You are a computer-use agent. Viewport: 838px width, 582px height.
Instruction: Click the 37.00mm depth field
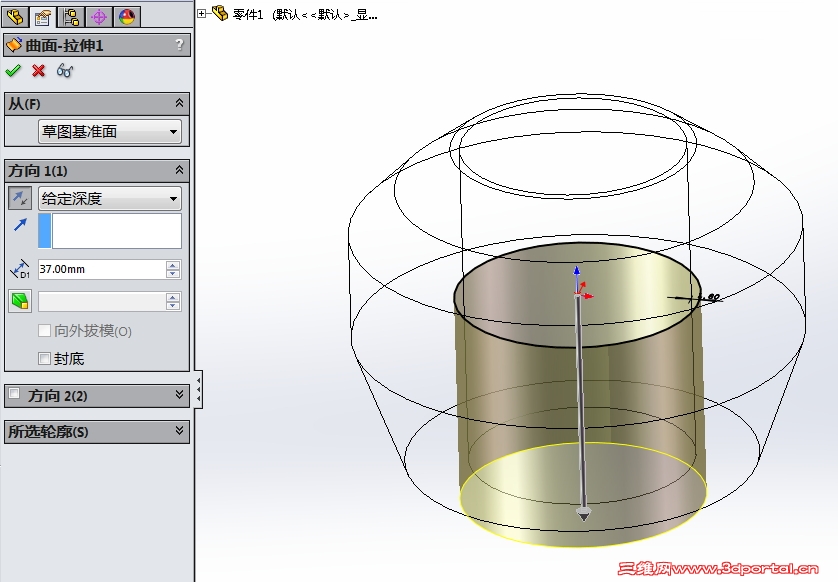pyautogui.click(x=102, y=269)
